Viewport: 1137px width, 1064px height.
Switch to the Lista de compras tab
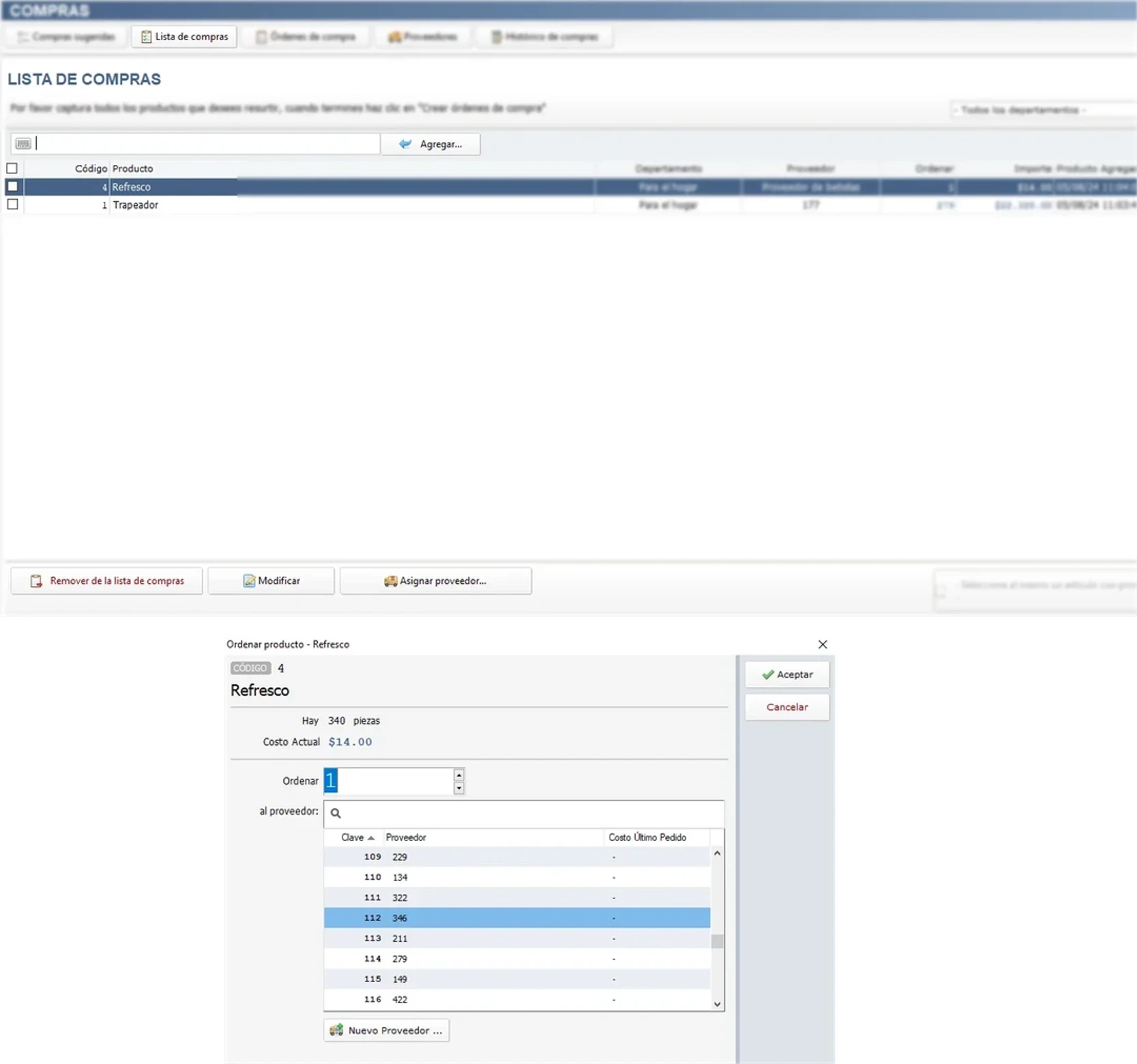184,37
